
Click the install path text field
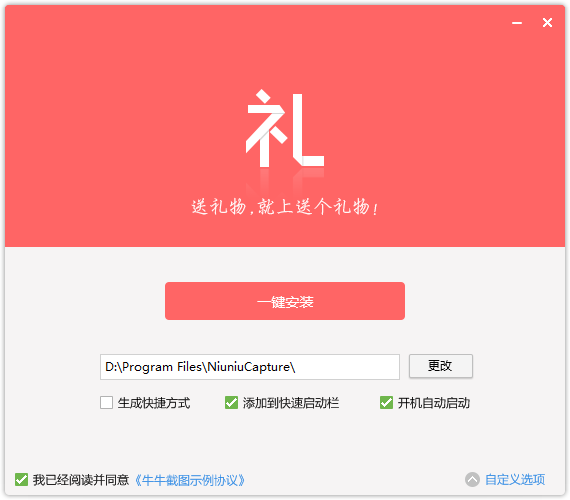coord(250,367)
